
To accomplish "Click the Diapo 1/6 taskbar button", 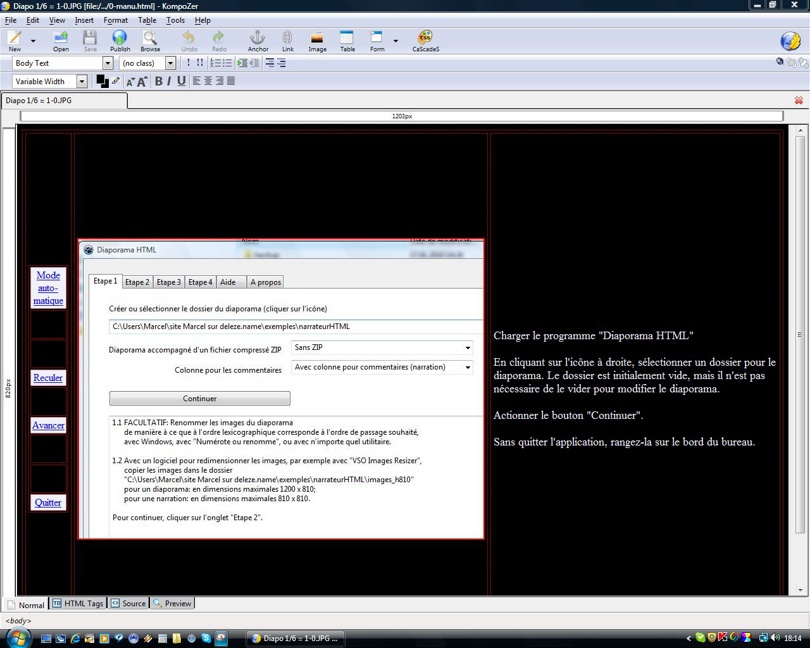I will point(295,638).
